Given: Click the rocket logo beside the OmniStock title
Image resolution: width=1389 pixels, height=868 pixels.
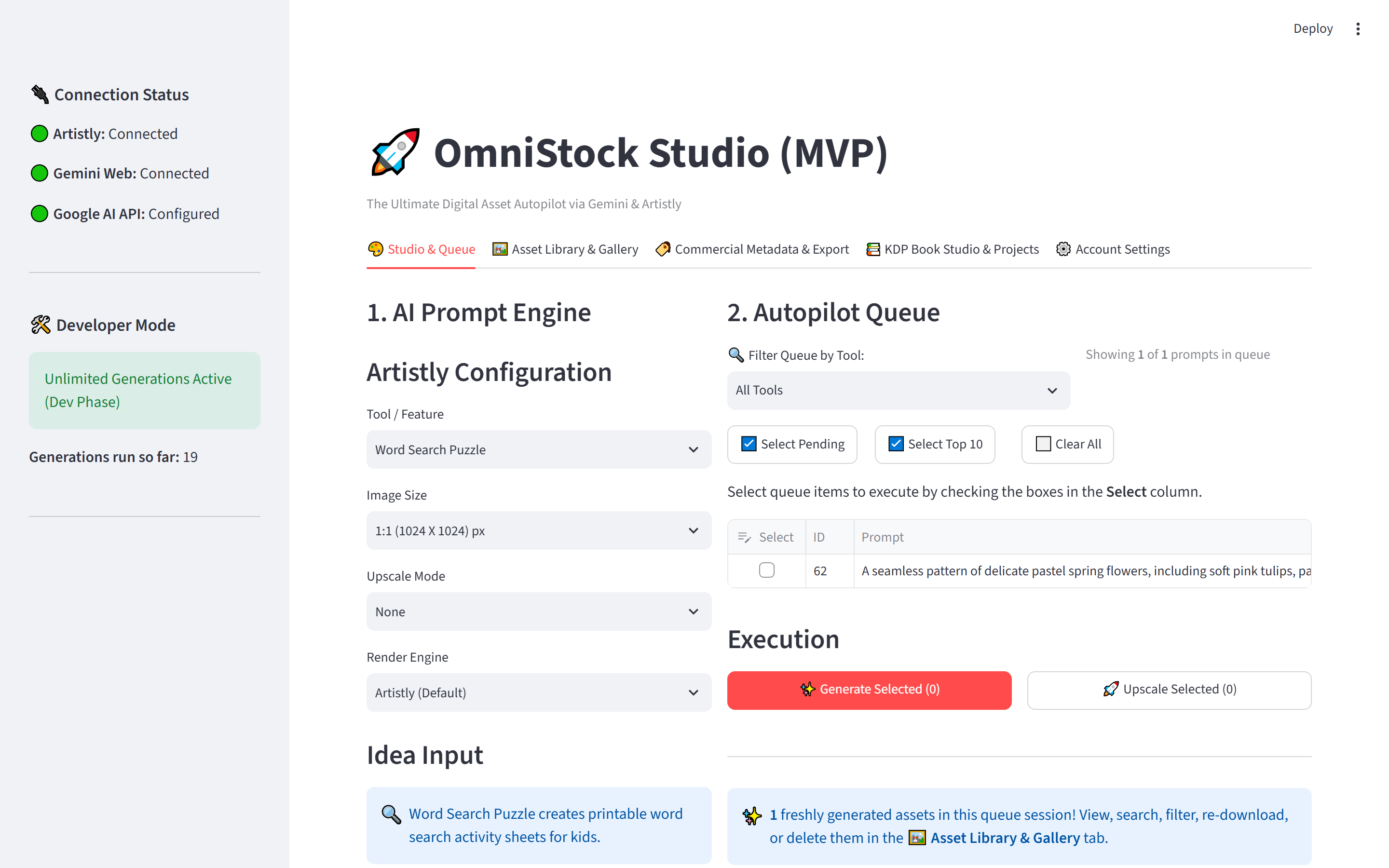Looking at the screenshot, I should point(395,152).
